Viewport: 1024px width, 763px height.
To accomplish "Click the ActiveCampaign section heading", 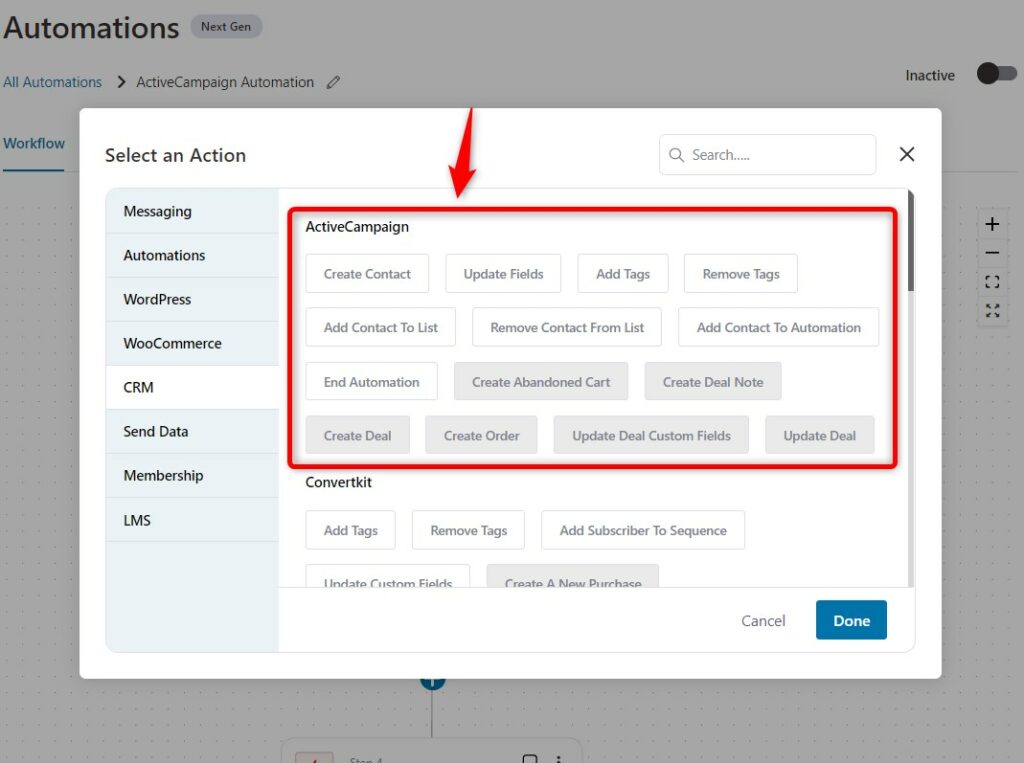I will coord(357,227).
